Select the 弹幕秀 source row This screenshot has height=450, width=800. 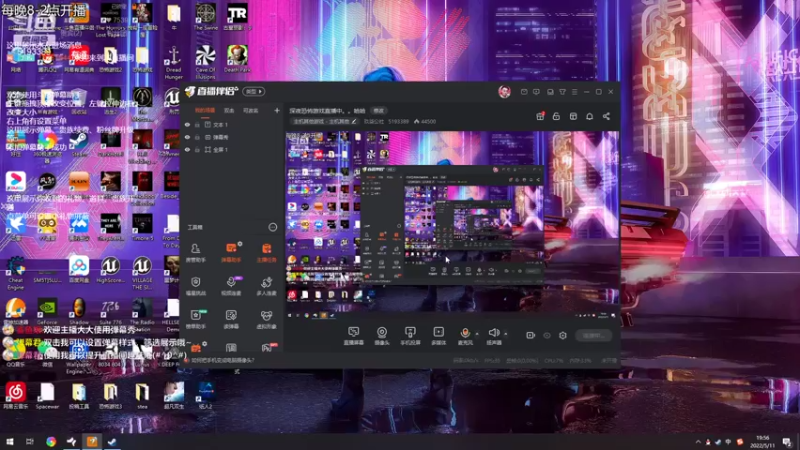pos(232,137)
